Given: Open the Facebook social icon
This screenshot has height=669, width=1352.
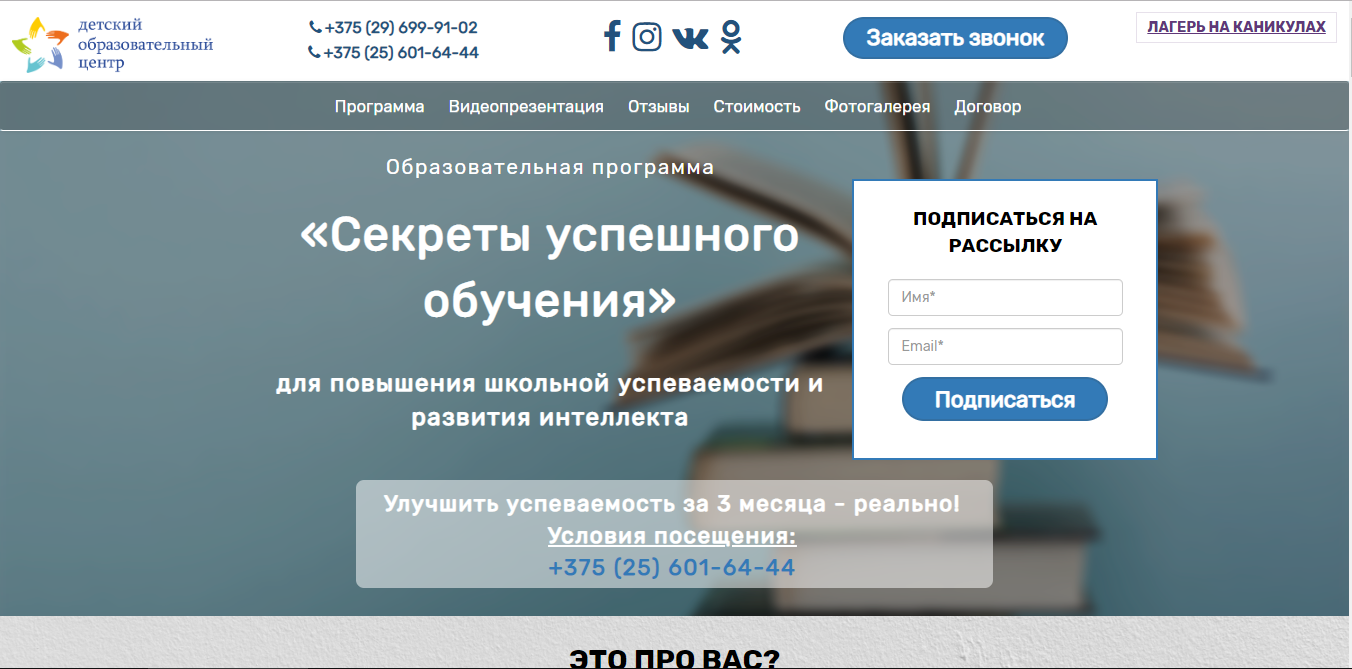Looking at the screenshot, I should 612,37.
